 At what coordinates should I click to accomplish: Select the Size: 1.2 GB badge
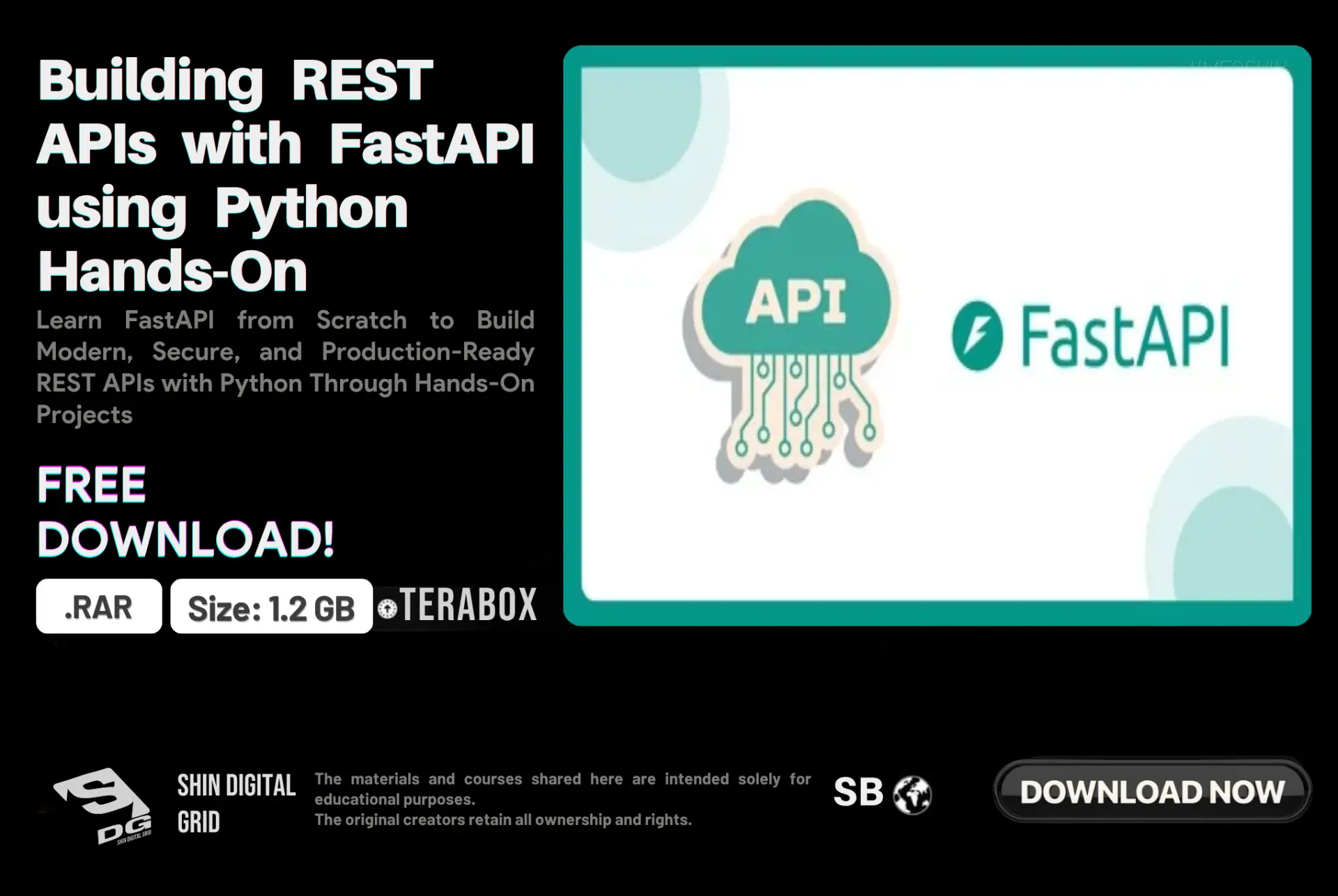[x=272, y=606]
